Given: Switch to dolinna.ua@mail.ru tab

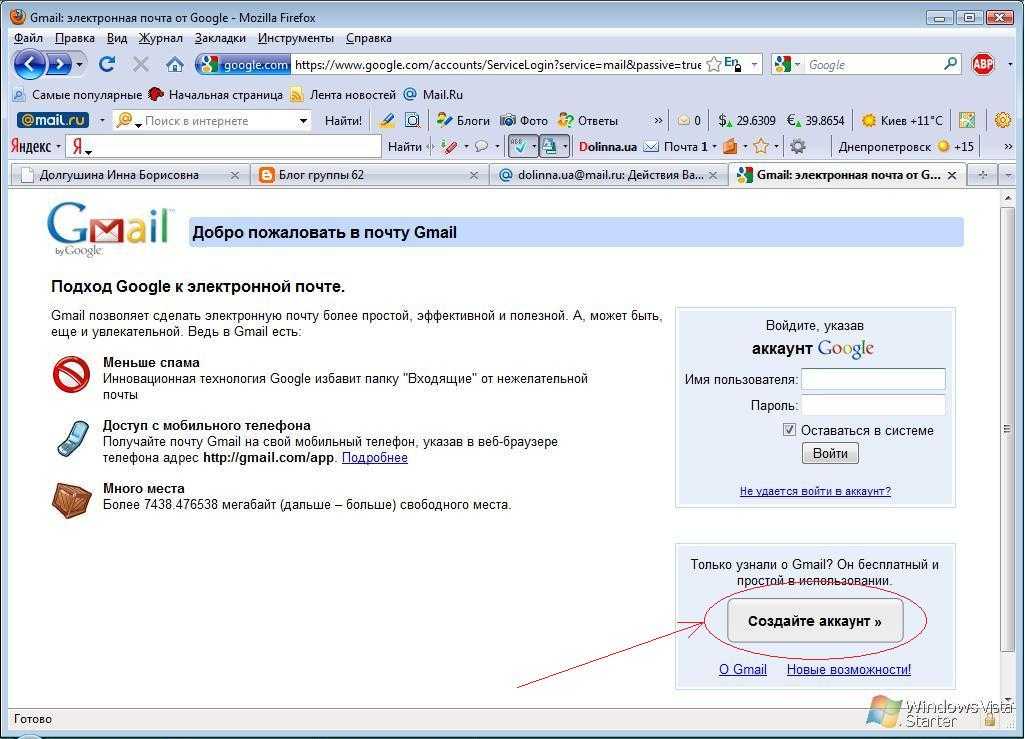Looking at the screenshot, I should 608,175.
